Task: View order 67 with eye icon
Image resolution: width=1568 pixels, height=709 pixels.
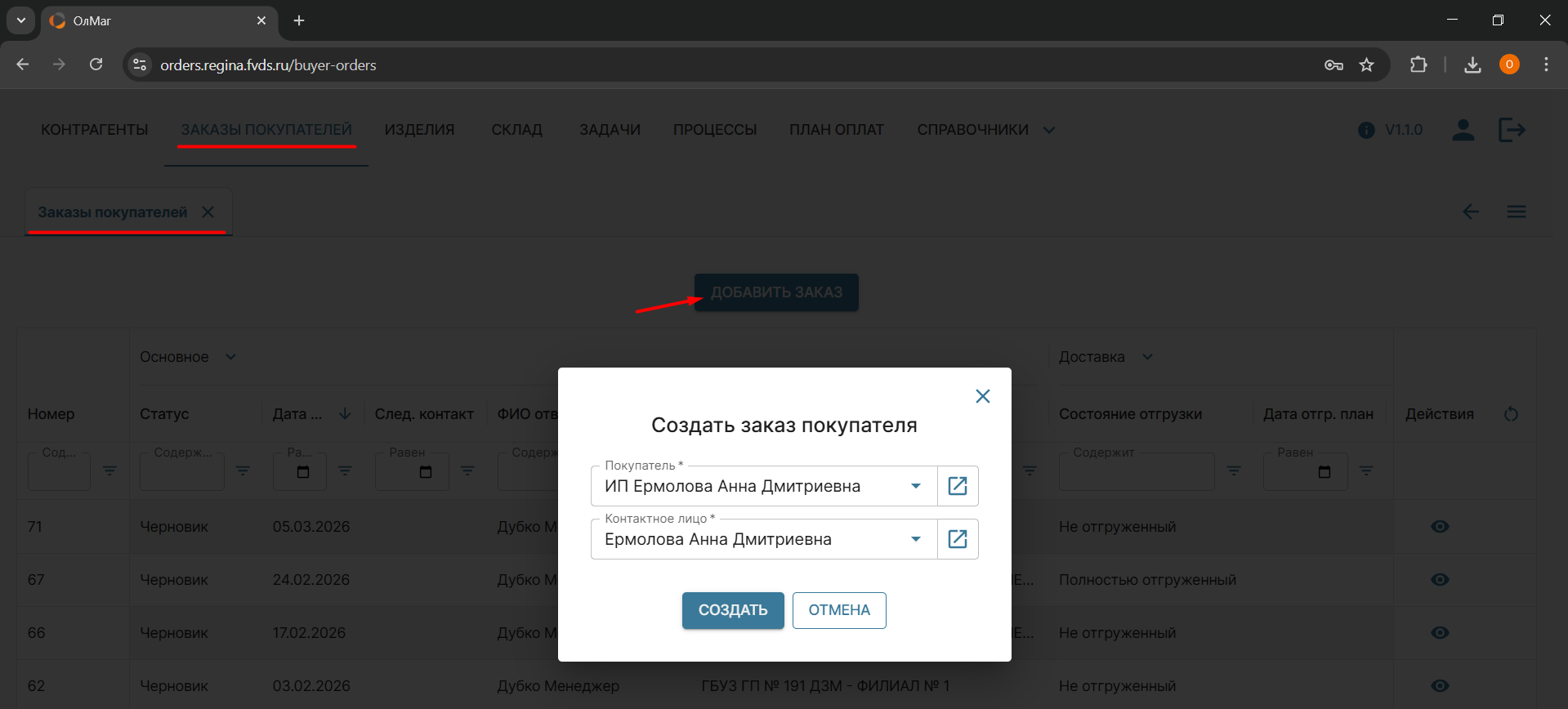Action: [x=1440, y=580]
